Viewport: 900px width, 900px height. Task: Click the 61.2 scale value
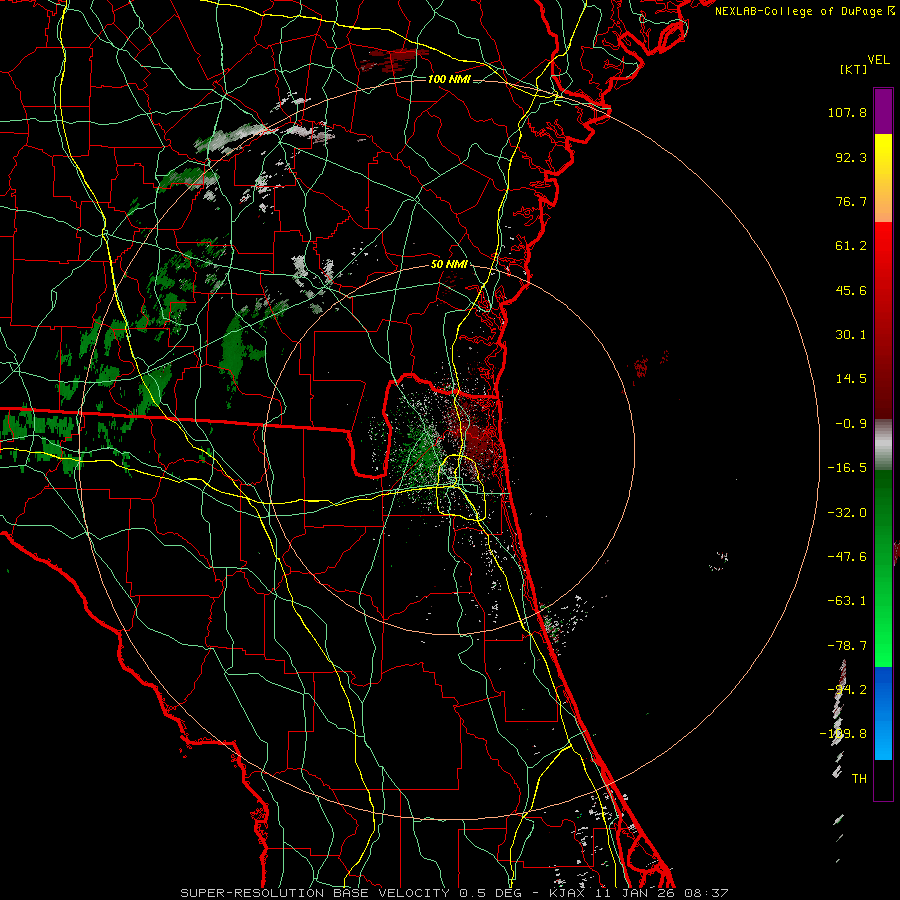point(851,246)
